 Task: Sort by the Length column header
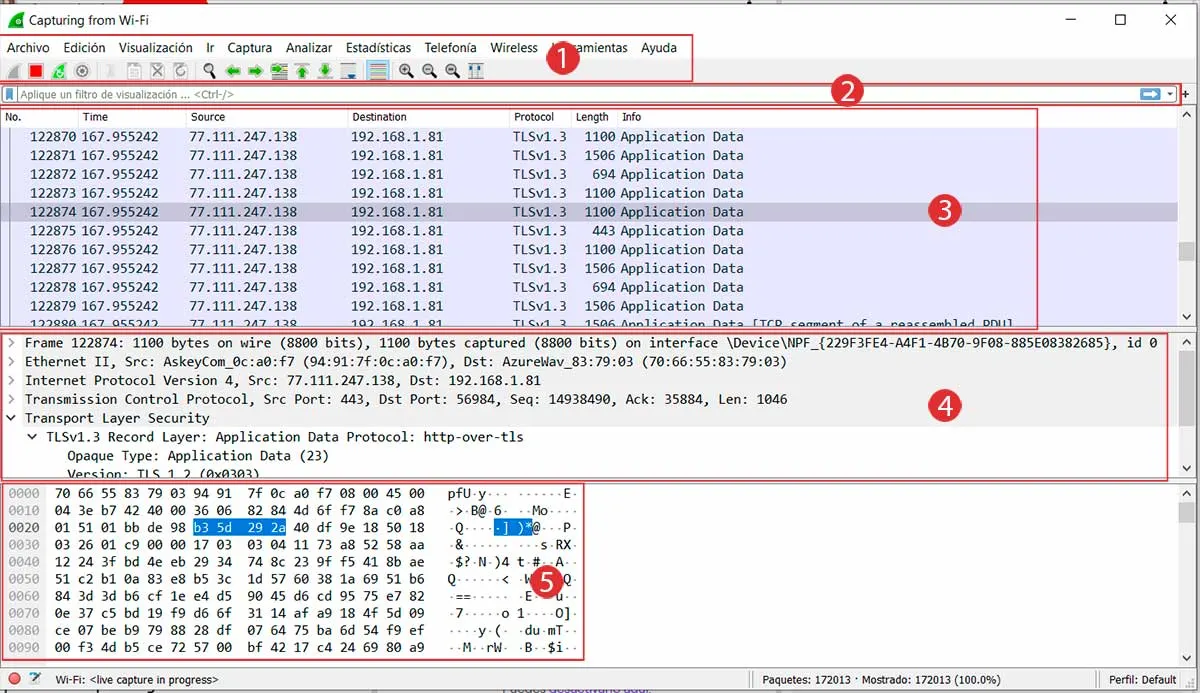pos(594,117)
